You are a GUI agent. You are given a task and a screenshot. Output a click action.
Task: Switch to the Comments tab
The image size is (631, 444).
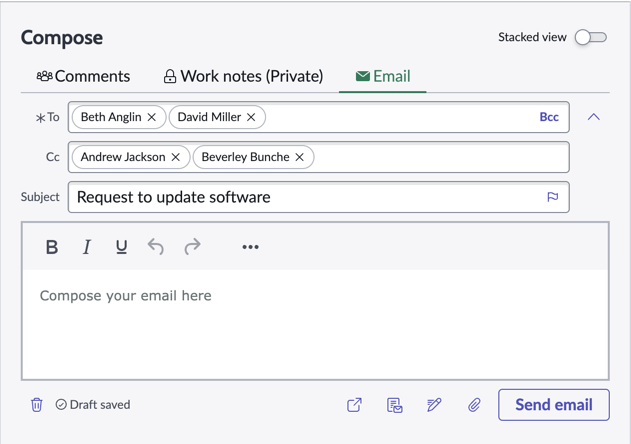click(x=83, y=76)
